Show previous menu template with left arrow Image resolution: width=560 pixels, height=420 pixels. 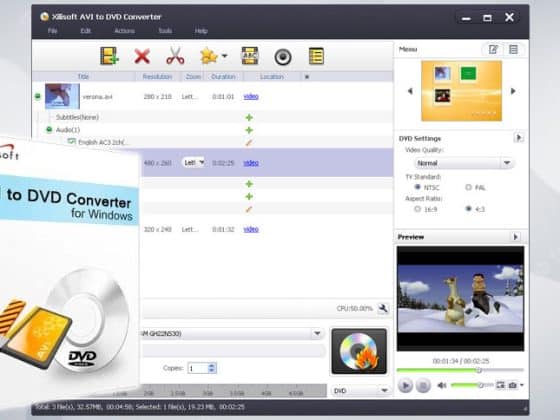coord(410,91)
